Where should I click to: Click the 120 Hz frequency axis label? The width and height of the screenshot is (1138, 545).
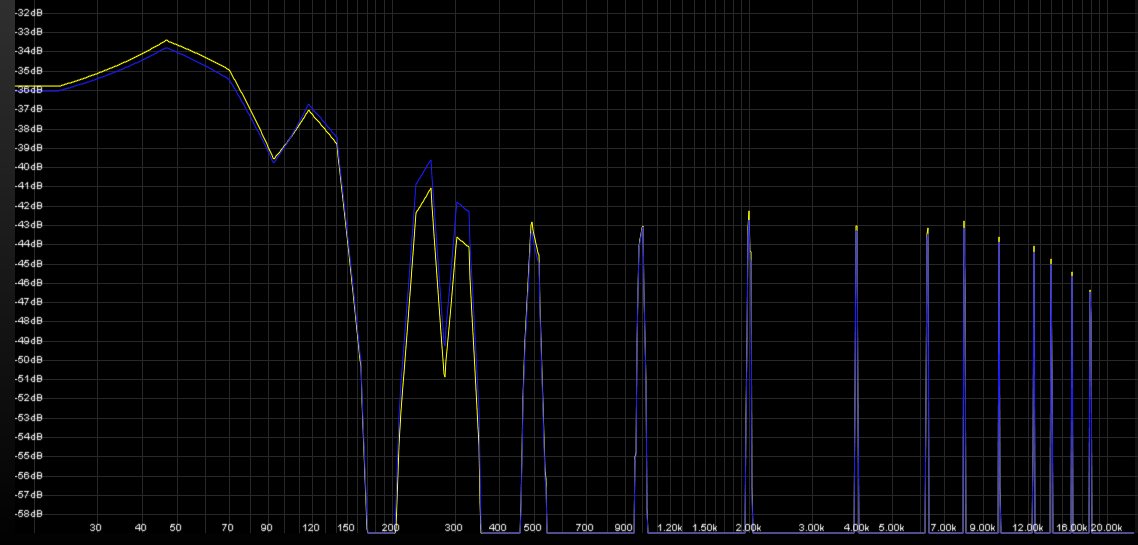point(311,527)
